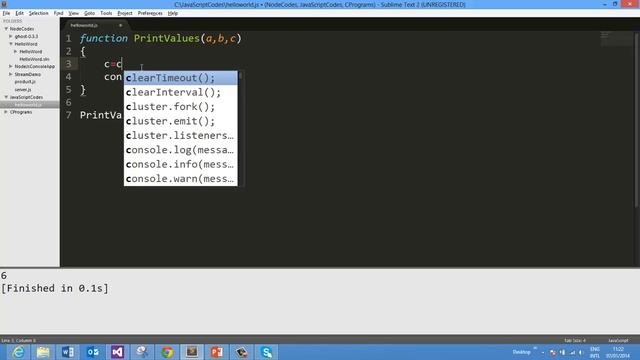
Task: Launch Word from the taskbar
Action: [x=68, y=352]
